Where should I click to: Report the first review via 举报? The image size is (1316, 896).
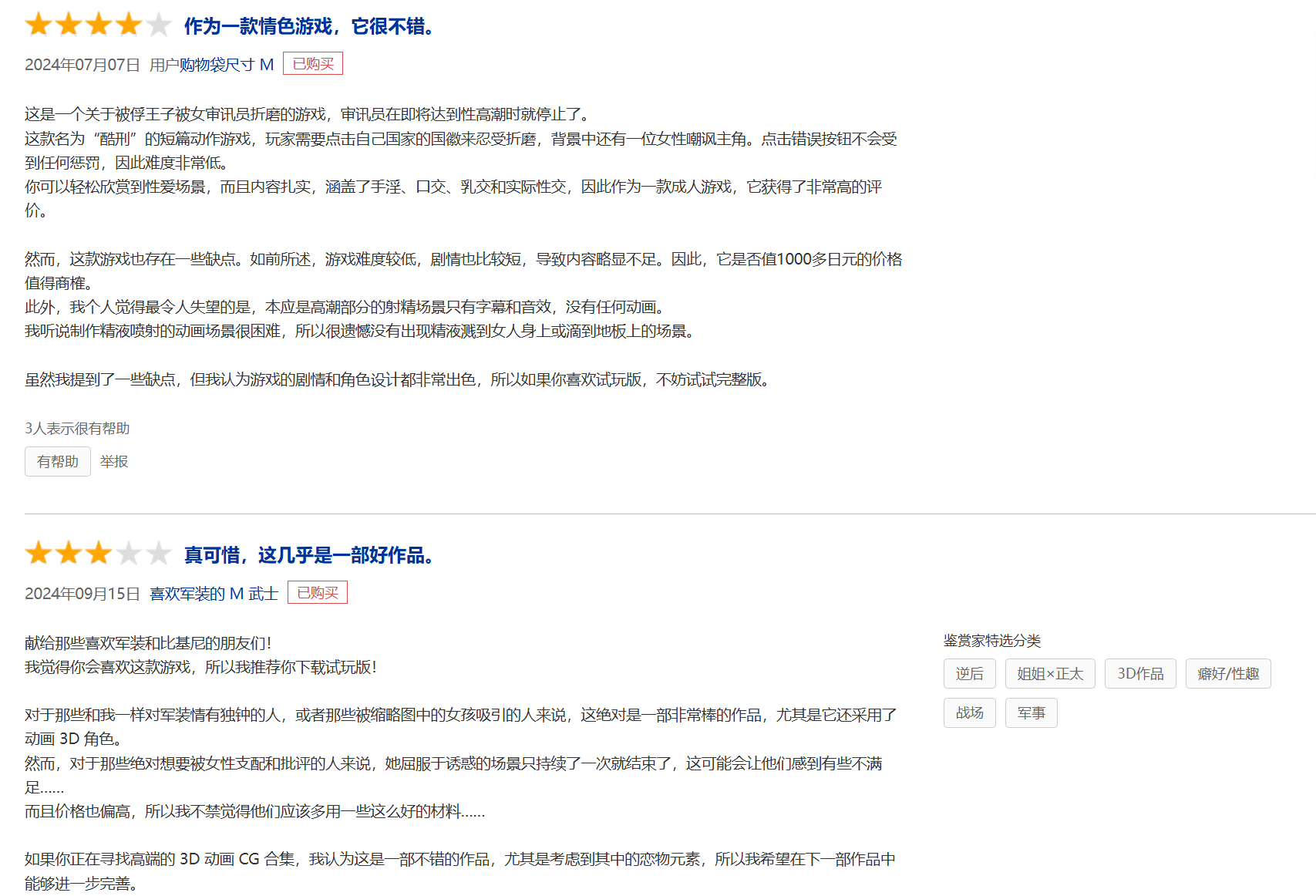(114, 462)
